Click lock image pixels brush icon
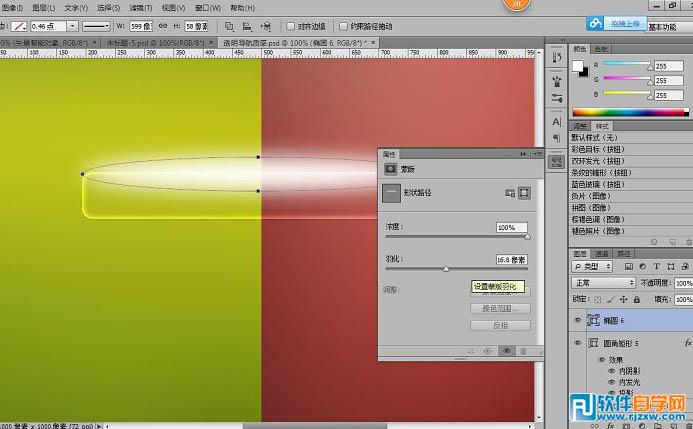Screen dimensions: 693x429 point(610,300)
